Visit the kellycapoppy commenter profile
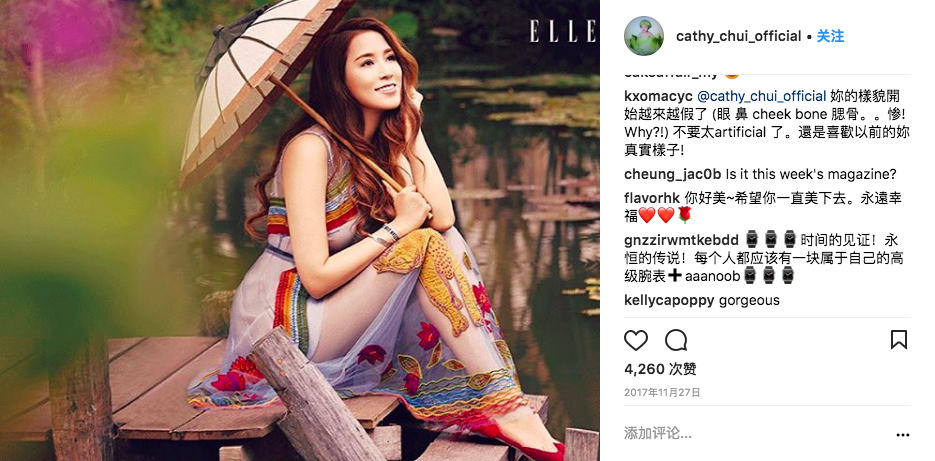Viewport: 935px width, 461px height. (669, 300)
